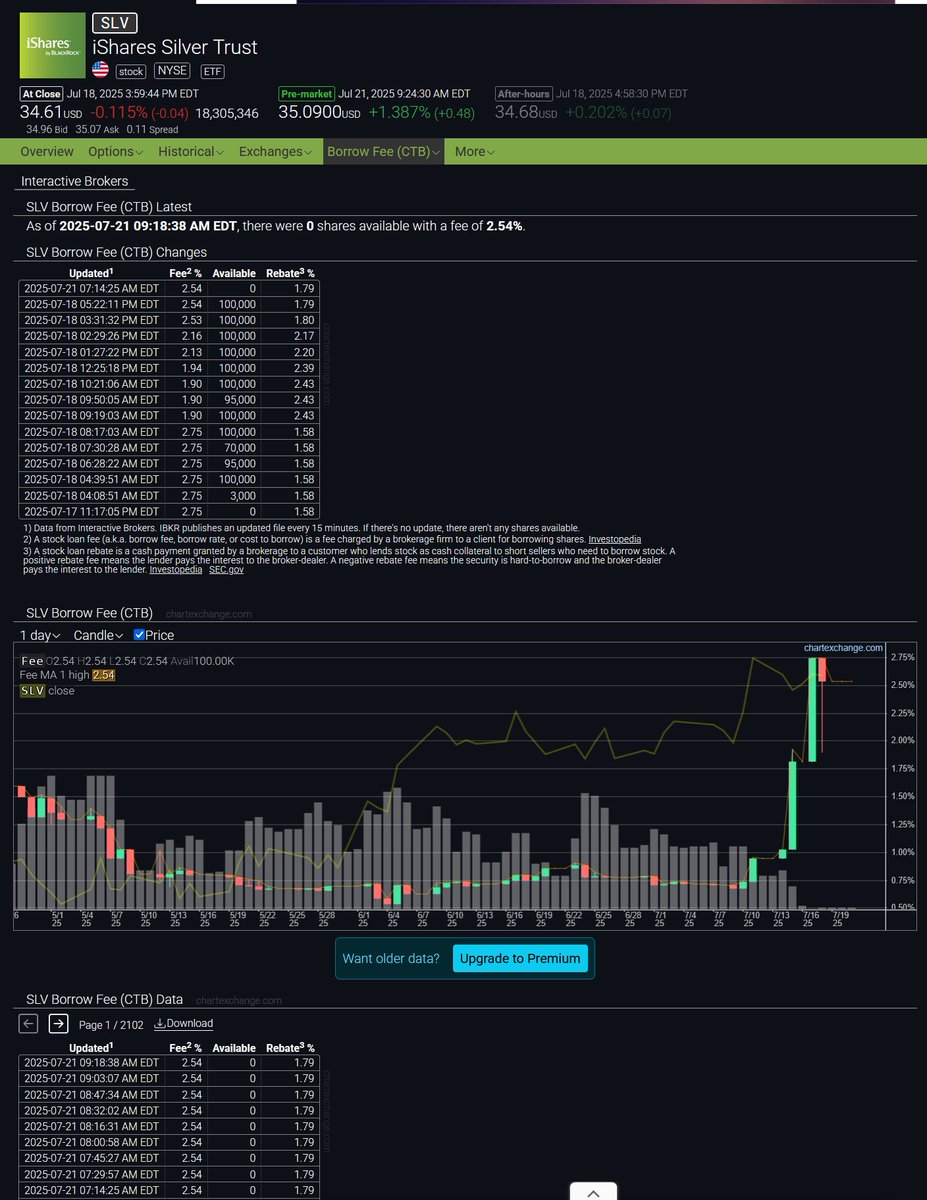
Task: Select the Interactive Brokers tab
Action: click(x=74, y=181)
